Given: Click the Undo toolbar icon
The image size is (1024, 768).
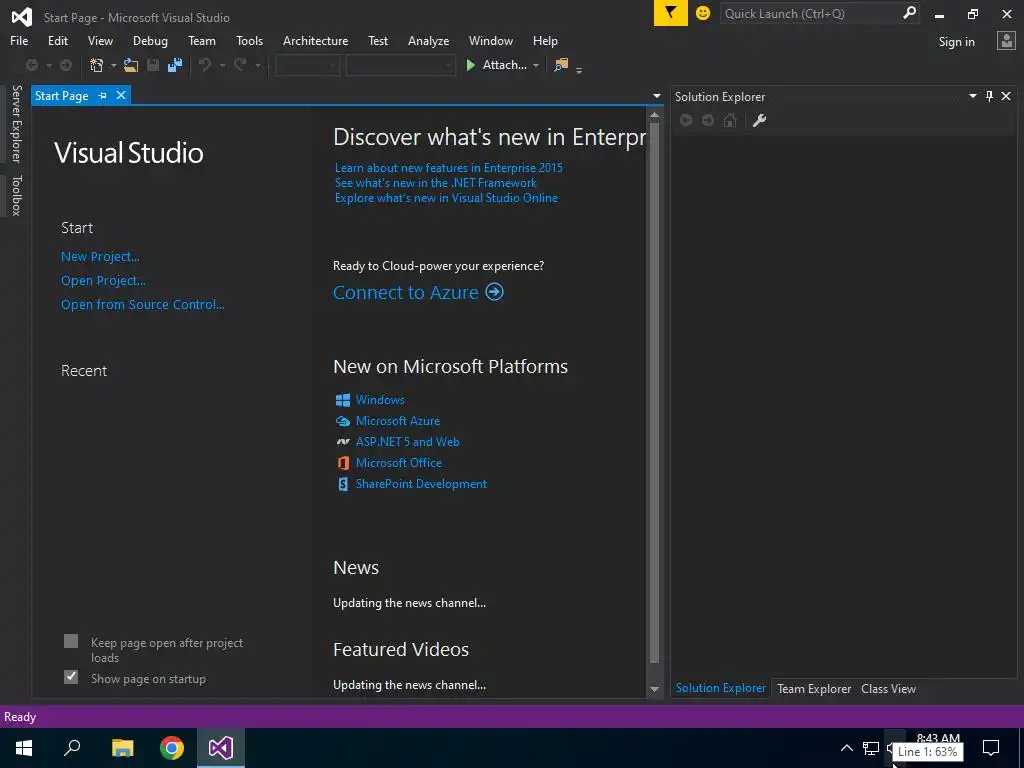Looking at the screenshot, I should point(205,65).
